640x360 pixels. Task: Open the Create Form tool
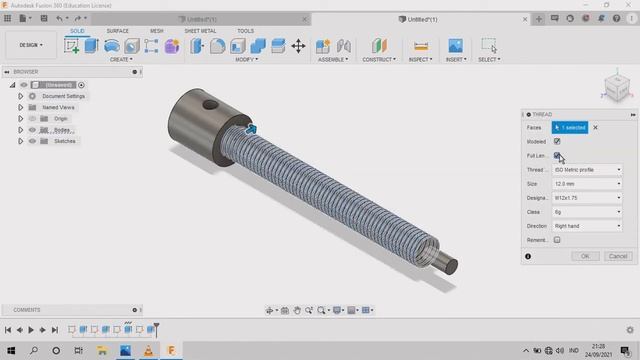coord(172,46)
